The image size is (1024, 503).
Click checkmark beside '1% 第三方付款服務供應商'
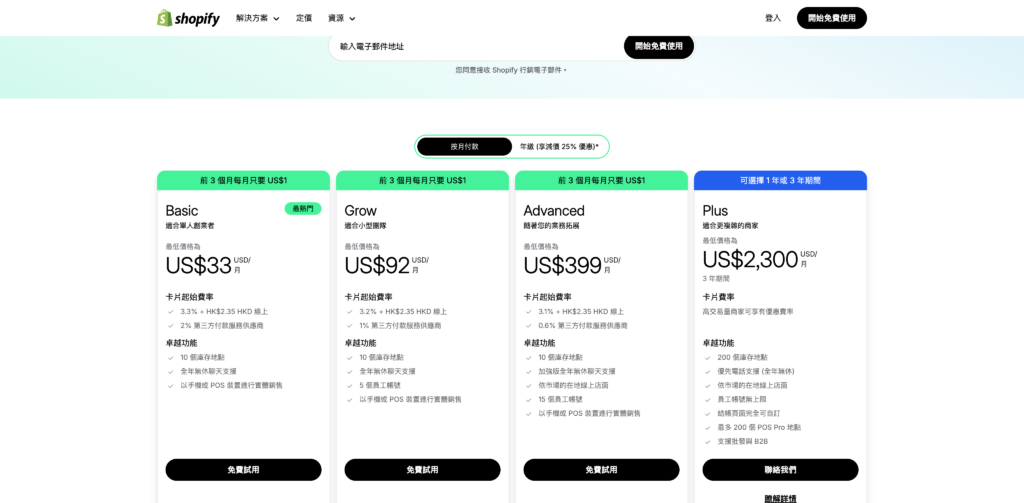pyautogui.click(x=349, y=325)
